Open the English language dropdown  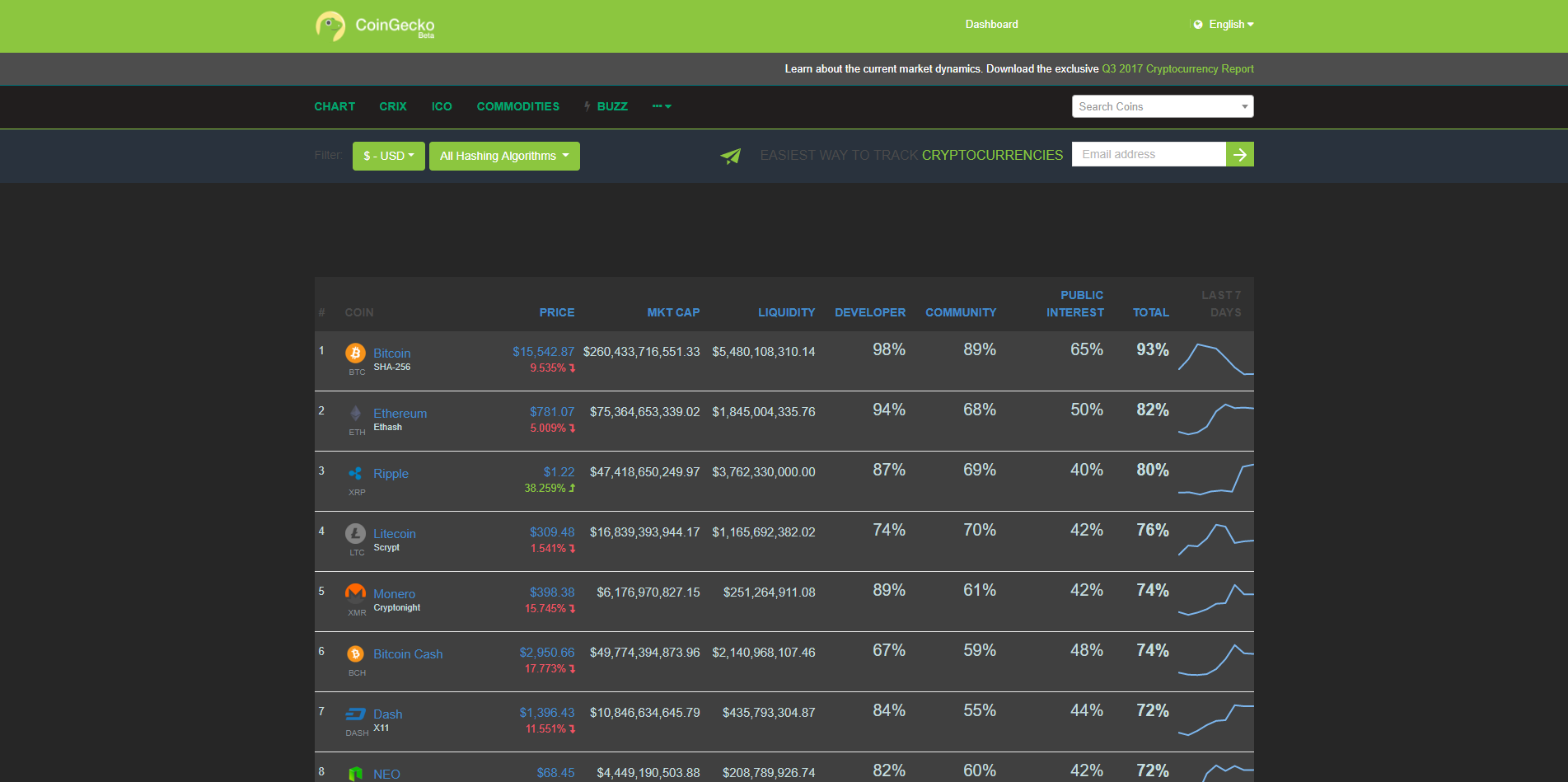pos(1231,25)
